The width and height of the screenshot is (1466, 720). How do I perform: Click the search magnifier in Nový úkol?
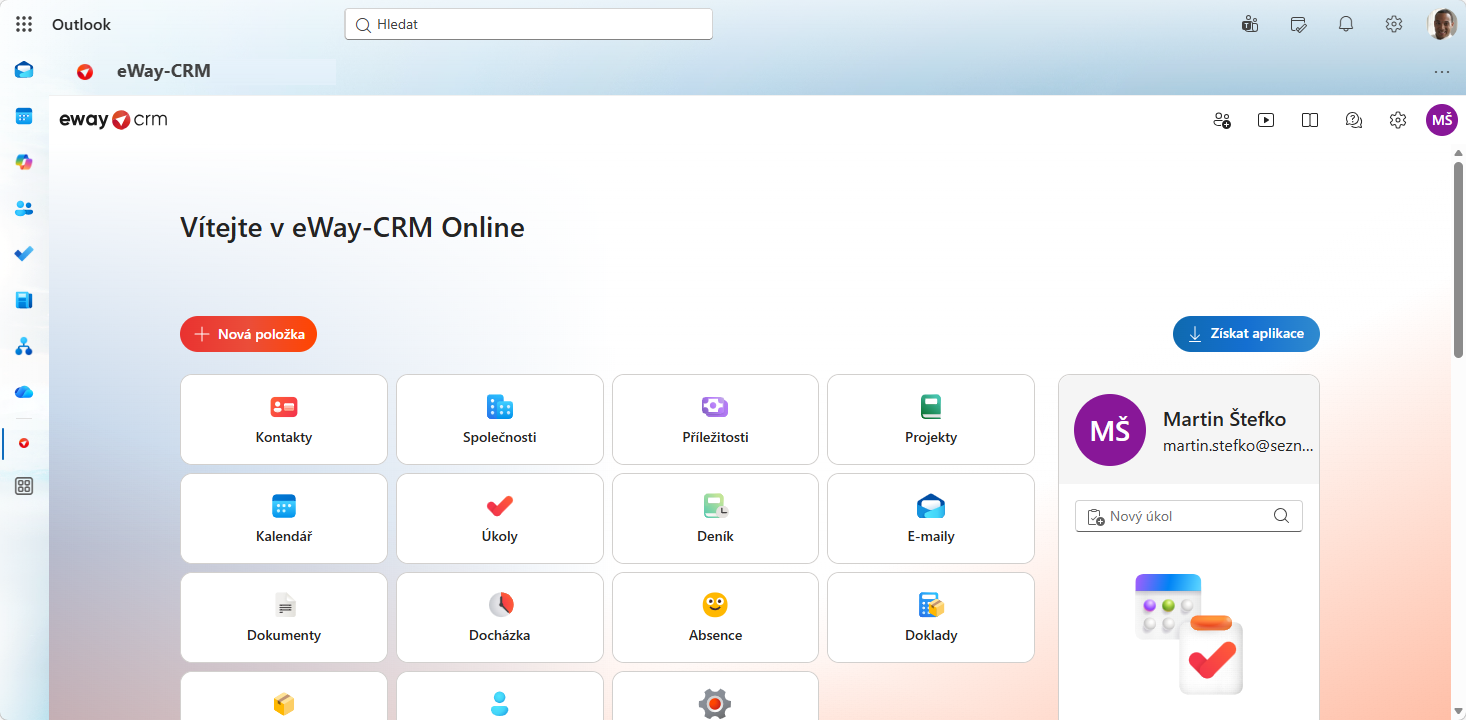click(x=1281, y=516)
